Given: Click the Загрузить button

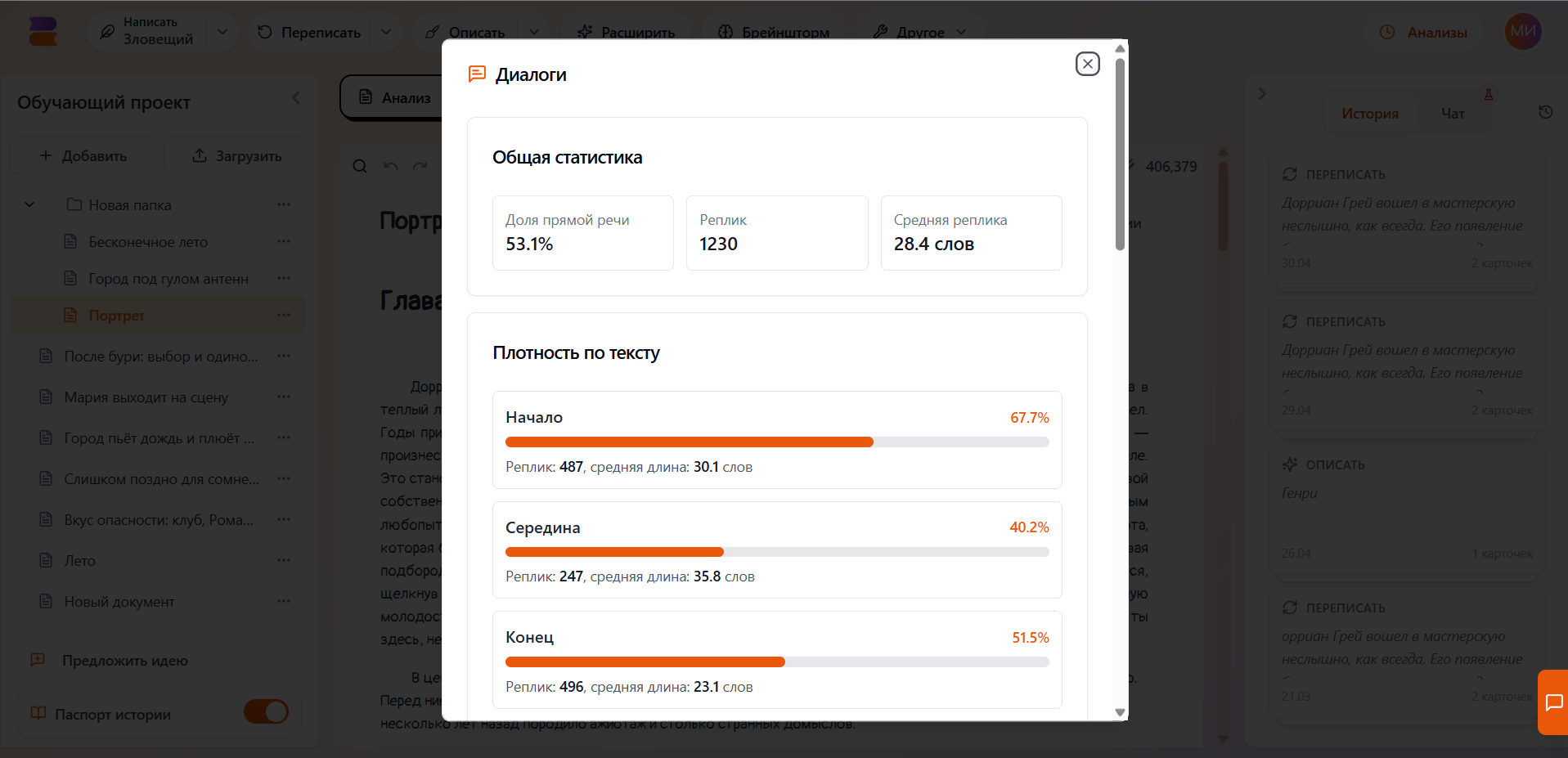Looking at the screenshot, I should click(x=237, y=155).
